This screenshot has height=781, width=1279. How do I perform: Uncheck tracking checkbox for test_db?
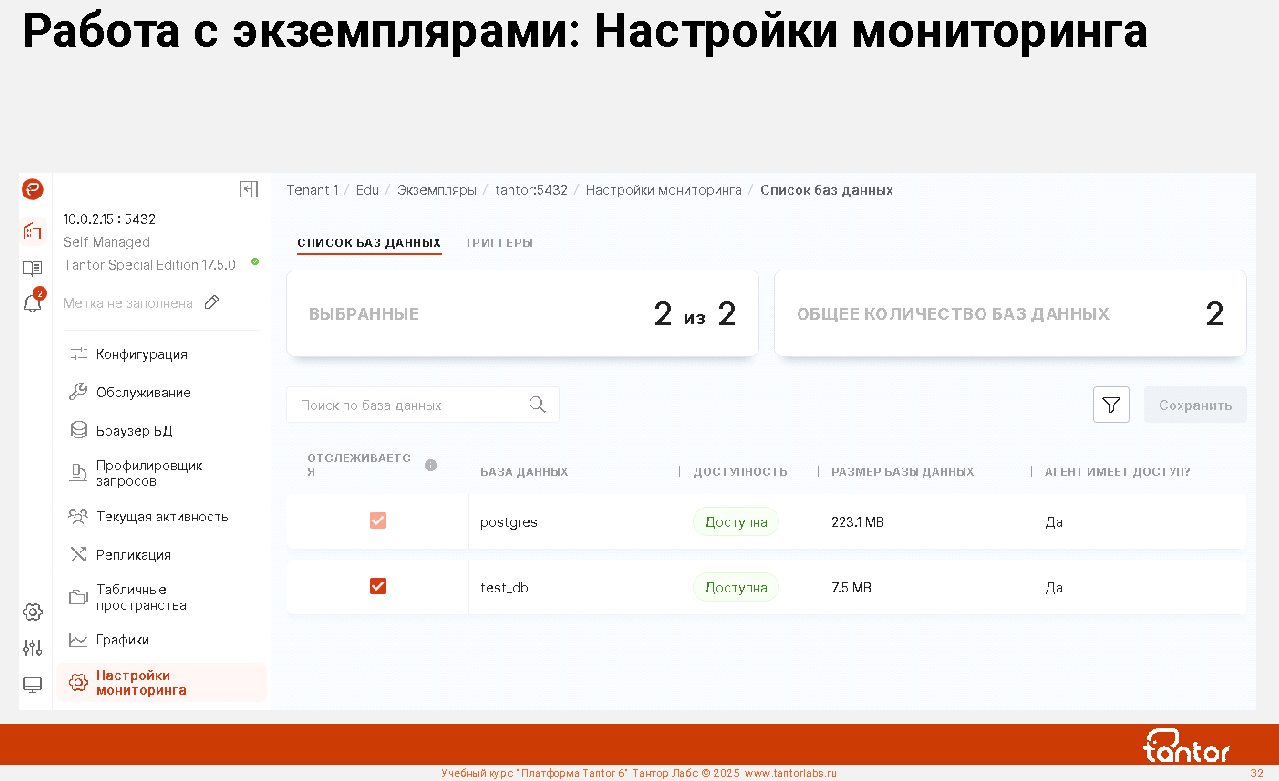378,586
